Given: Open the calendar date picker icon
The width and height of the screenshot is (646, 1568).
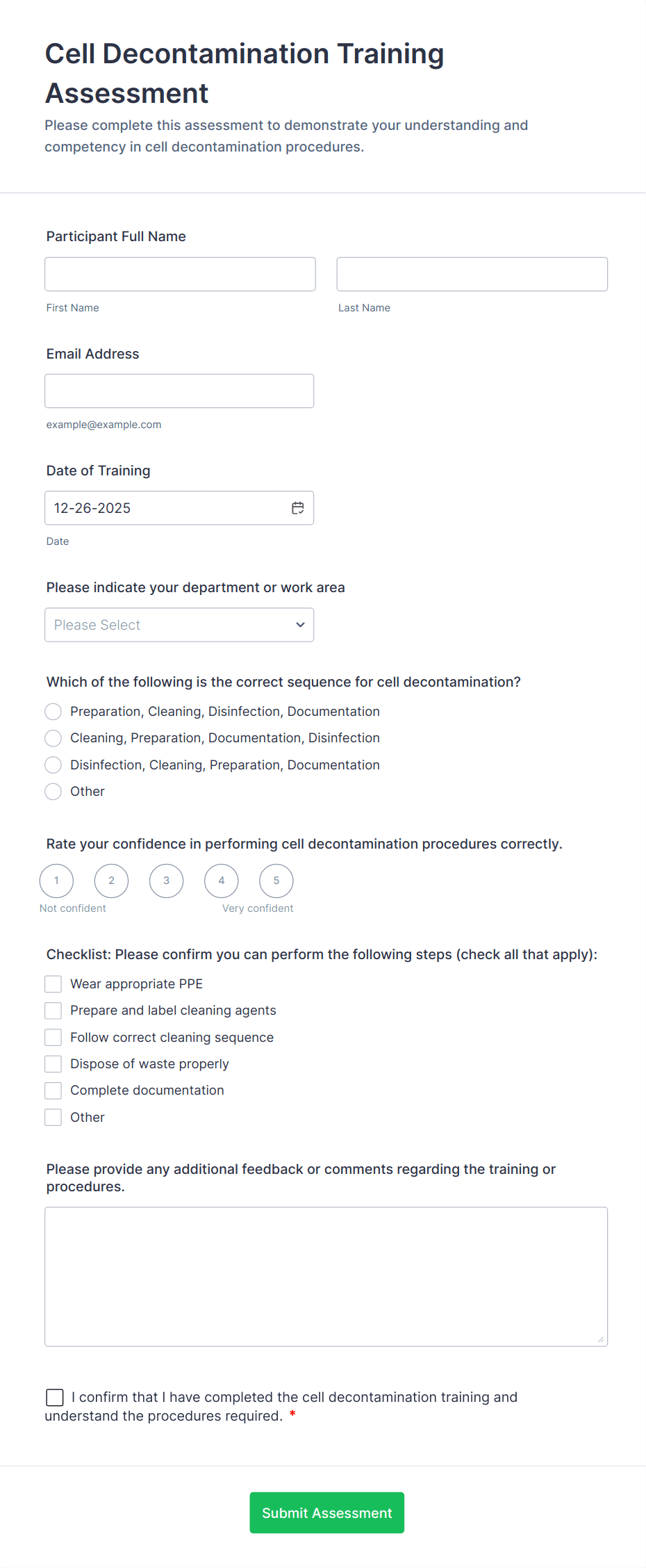Looking at the screenshot, I should click(297, 508).
